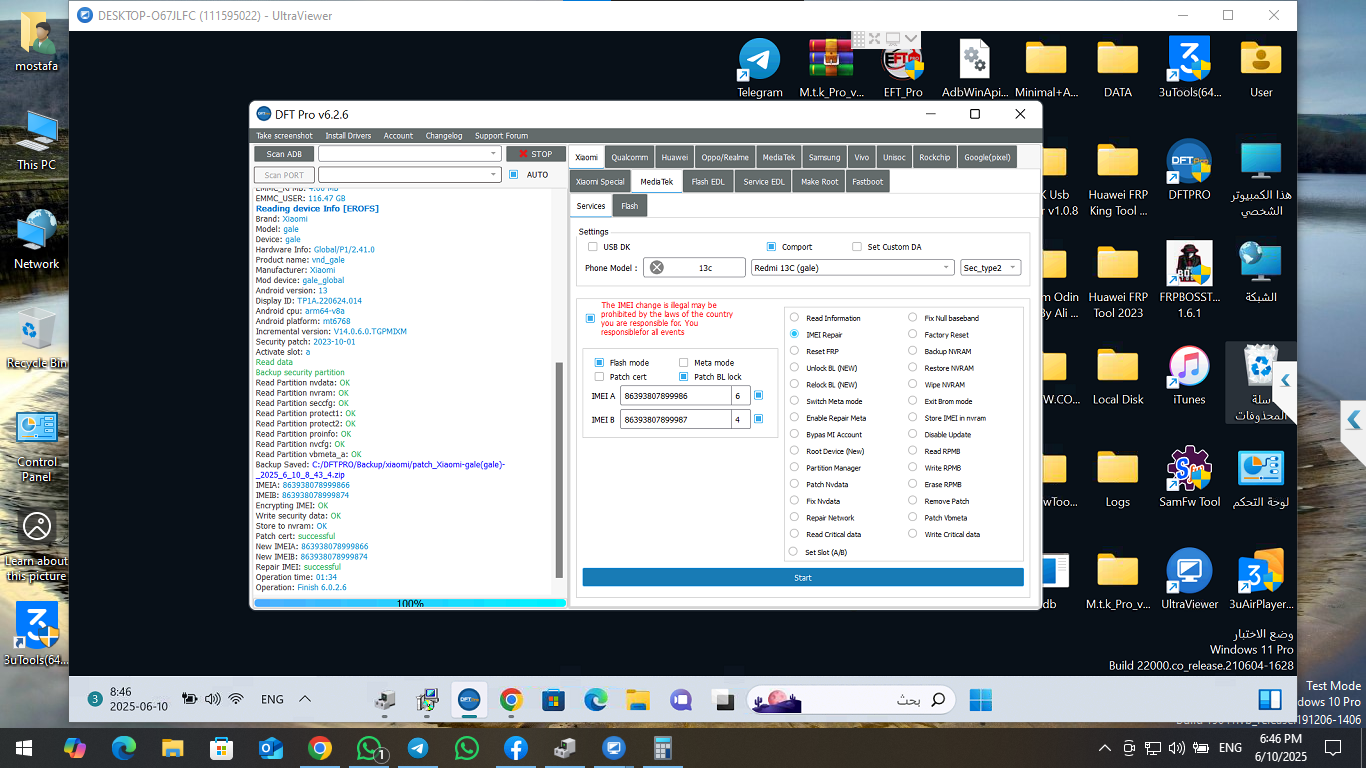This screenshot has width=1366, height=768.
Task: Enable the USB DK checkbox
Action: pos(593,247)
